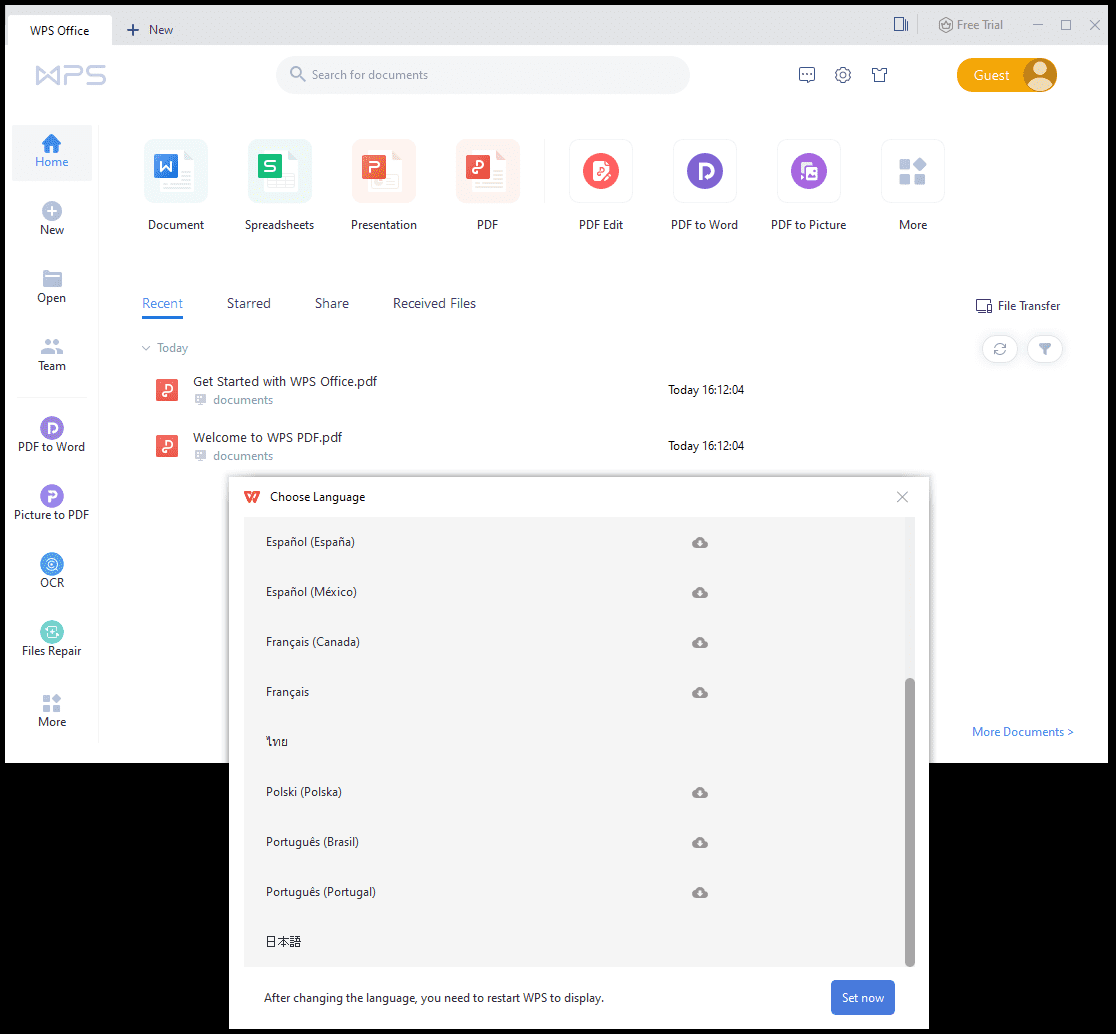
Task: Select the WPS Office window tab
Action: [60, 30]
